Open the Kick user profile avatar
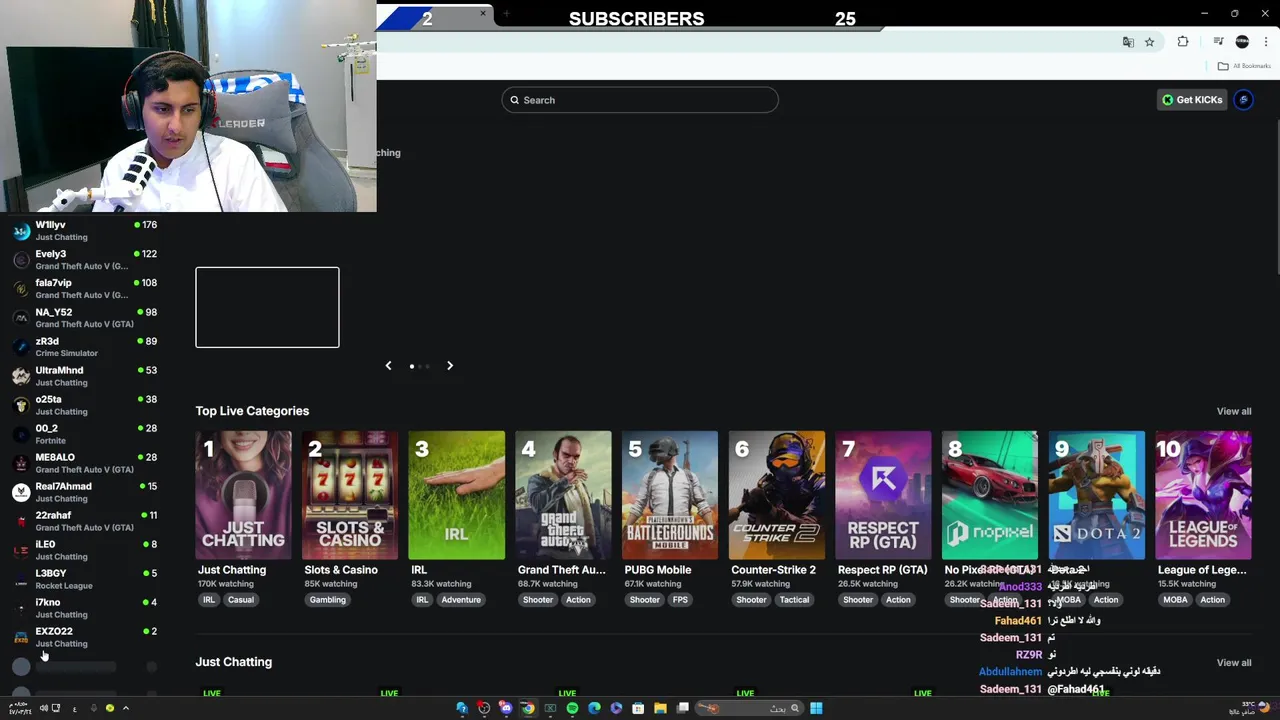The width and height of the screenshot is (1280, 720). coord(1244,100)
